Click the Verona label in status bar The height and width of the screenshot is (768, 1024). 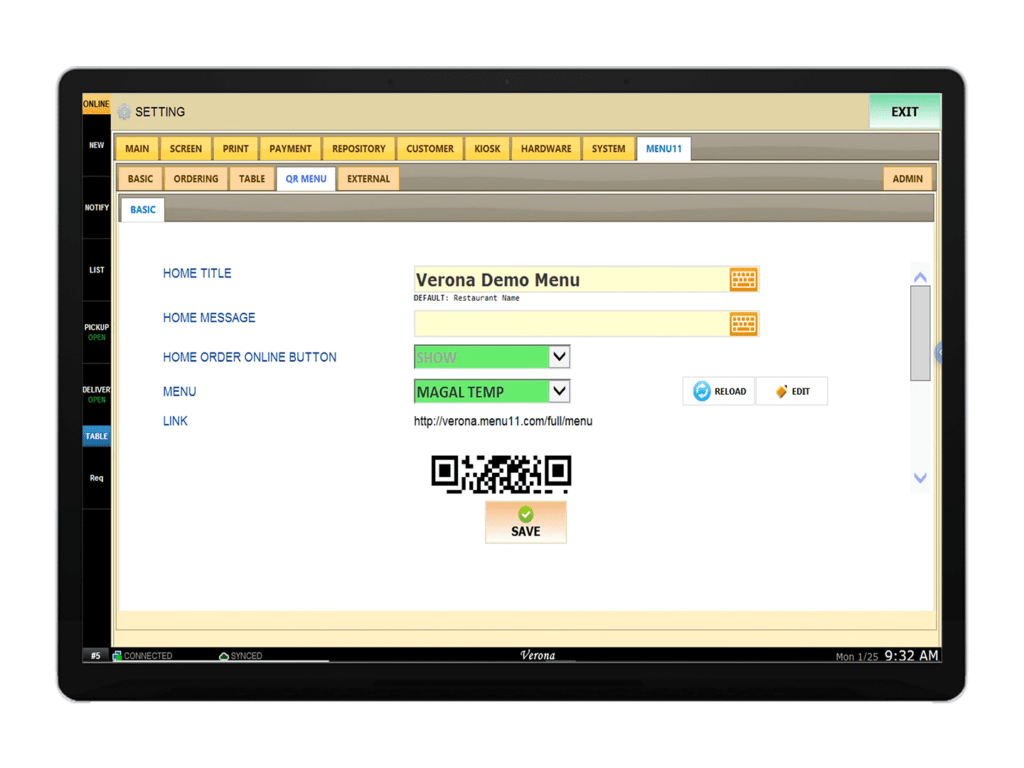(537, 655)
